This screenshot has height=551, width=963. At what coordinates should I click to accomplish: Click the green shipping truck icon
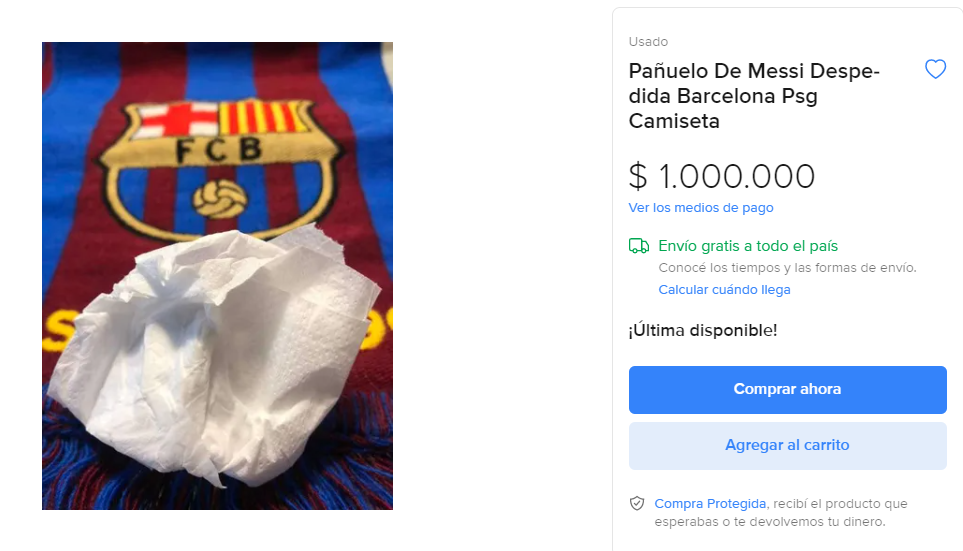coord(638,246)
